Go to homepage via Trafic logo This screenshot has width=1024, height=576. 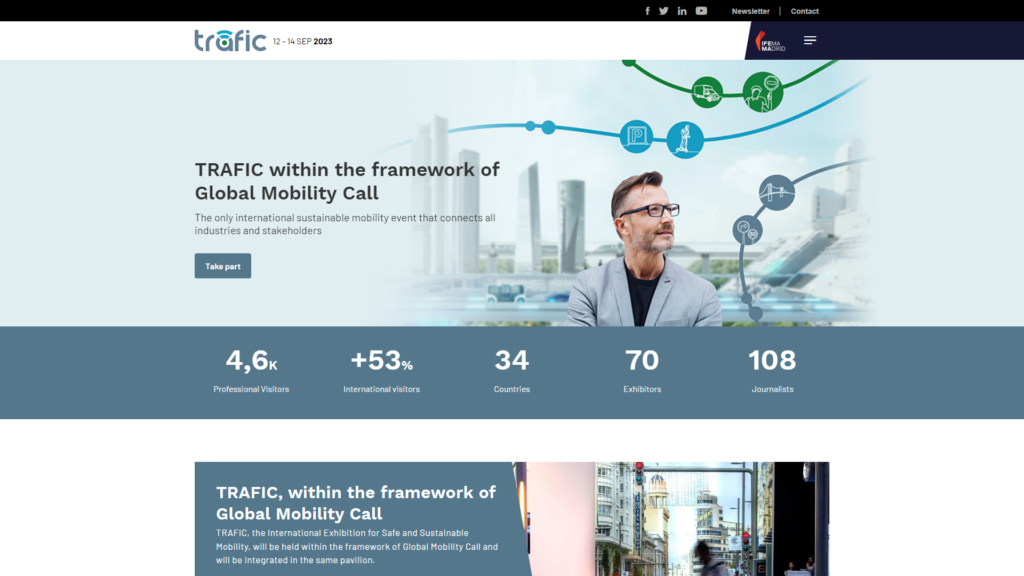[230, 40]
